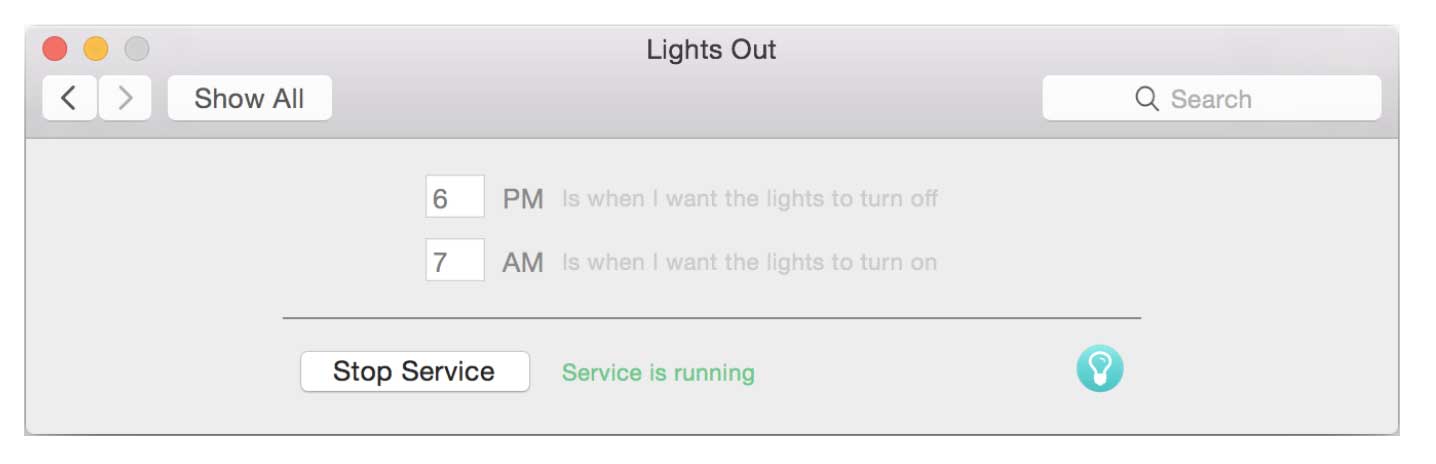1436x464 pixels.
Task: Click the gray zoom window button
Action: click(136, 48)
